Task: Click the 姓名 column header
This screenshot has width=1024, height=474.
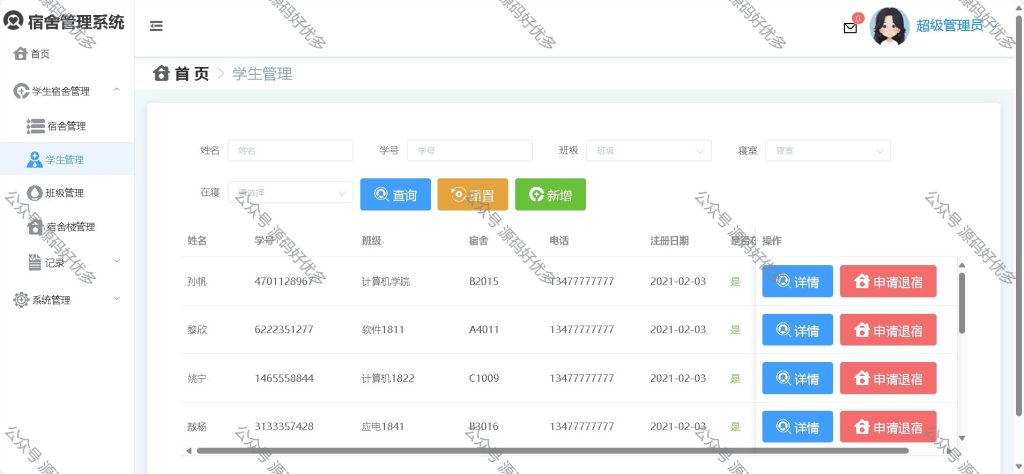Action: 197,240
